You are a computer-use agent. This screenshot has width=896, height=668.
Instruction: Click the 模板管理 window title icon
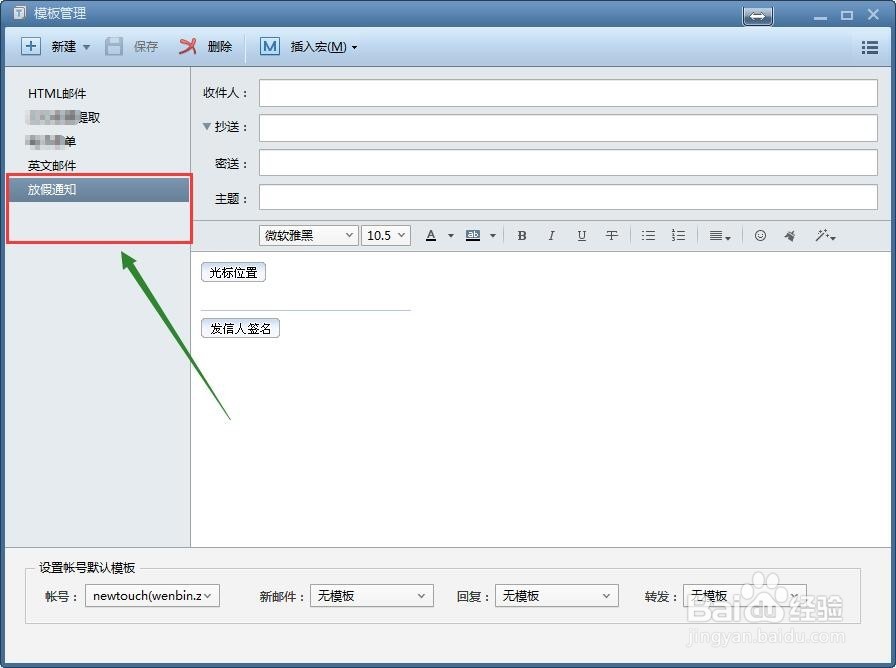tap(20, 13)
